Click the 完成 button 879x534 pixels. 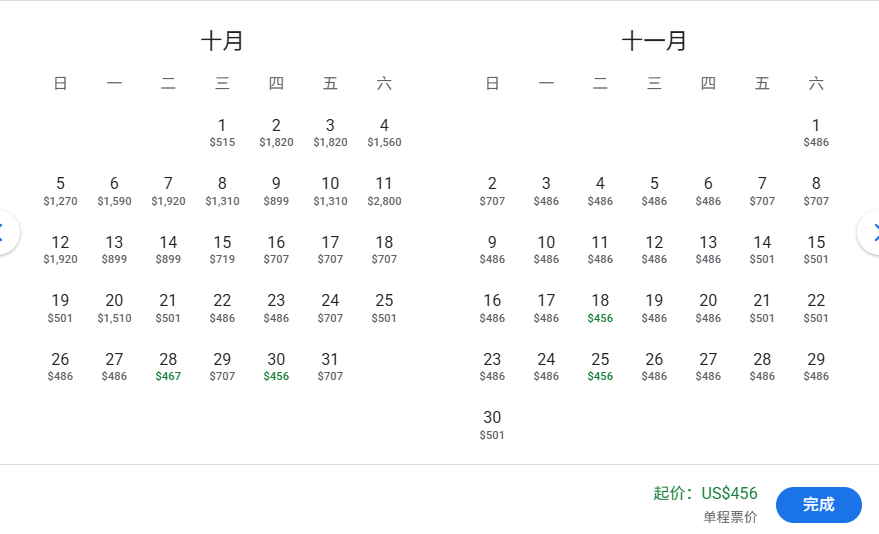click(x=818, y=505)
